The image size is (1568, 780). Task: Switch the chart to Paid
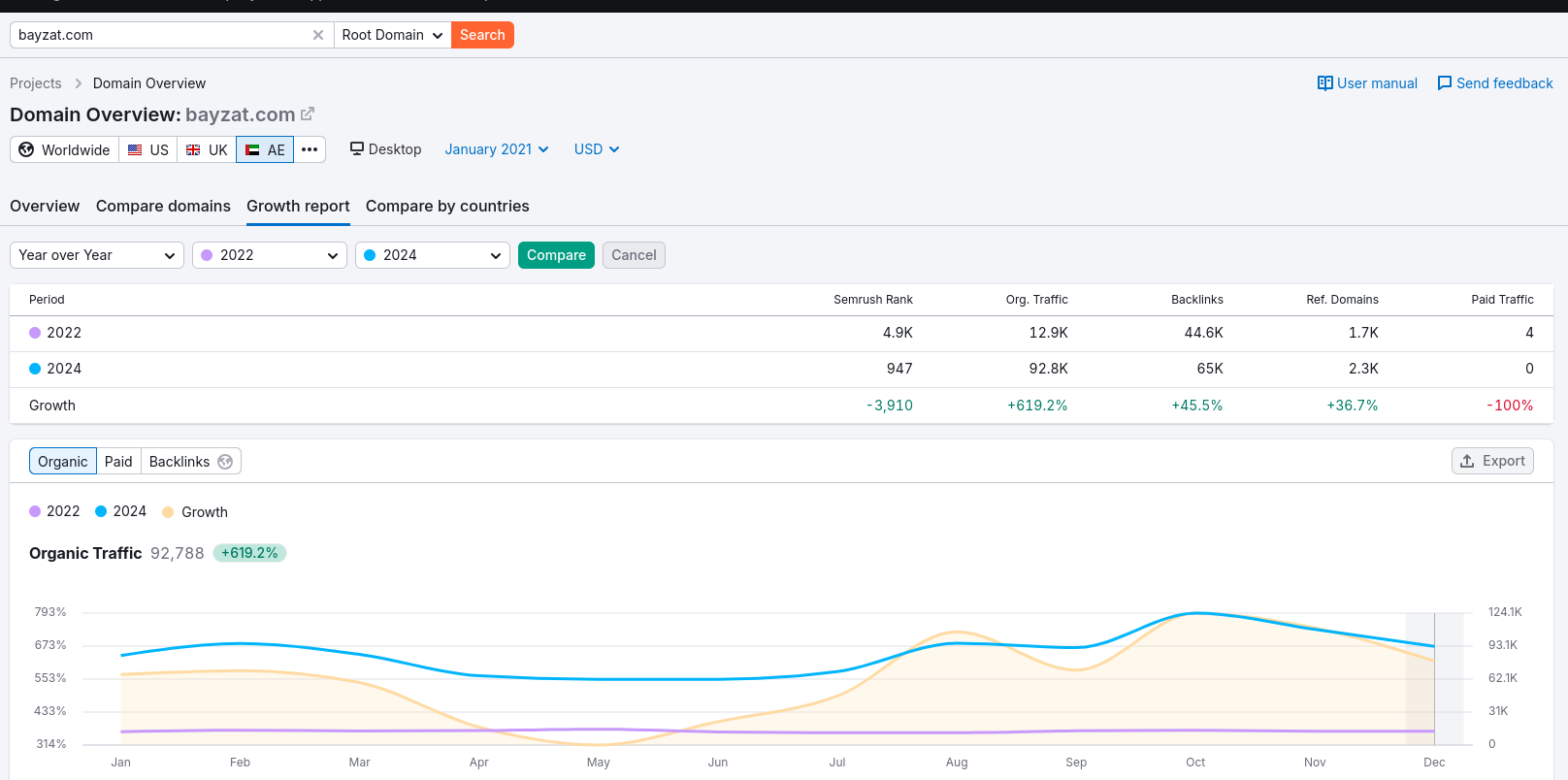(x=118, y=461)
